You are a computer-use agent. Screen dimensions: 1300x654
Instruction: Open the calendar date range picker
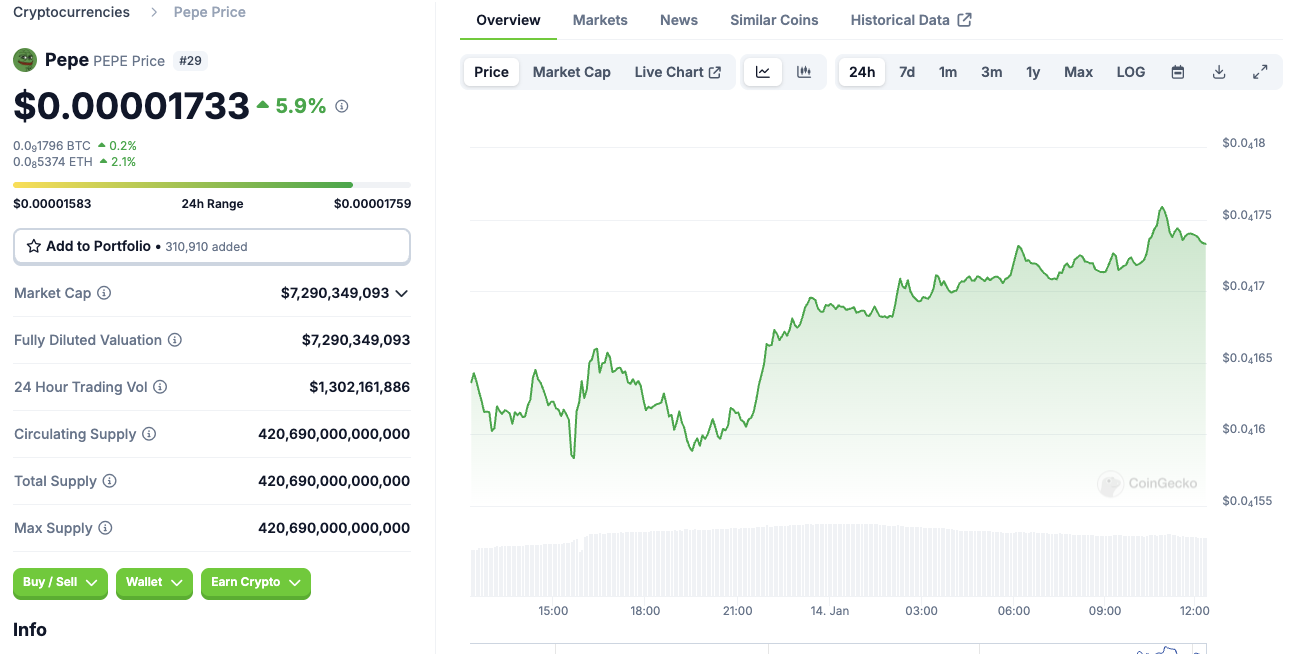pyautogui.click(x=1178, y=72)
